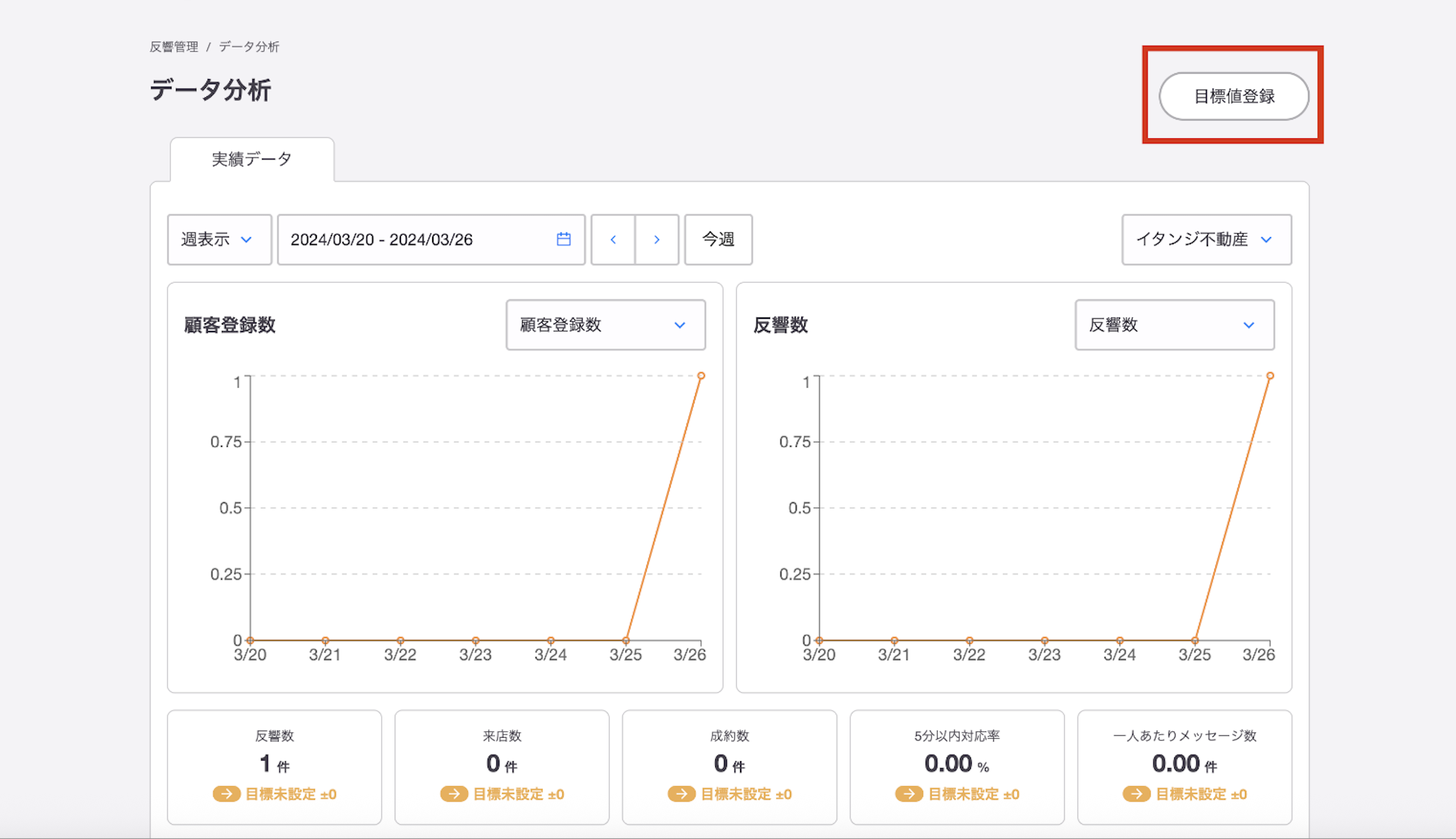Click the 3/20 data point in 反響数 chart

[x=819, y=640]
